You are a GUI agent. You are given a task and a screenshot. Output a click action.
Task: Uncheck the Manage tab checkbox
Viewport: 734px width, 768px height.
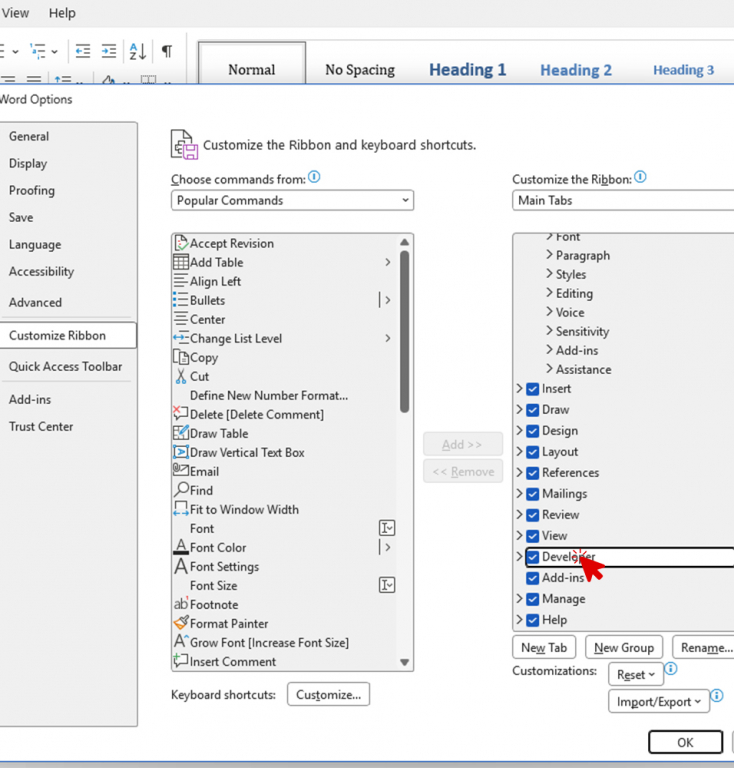click(x=533, y=600)
